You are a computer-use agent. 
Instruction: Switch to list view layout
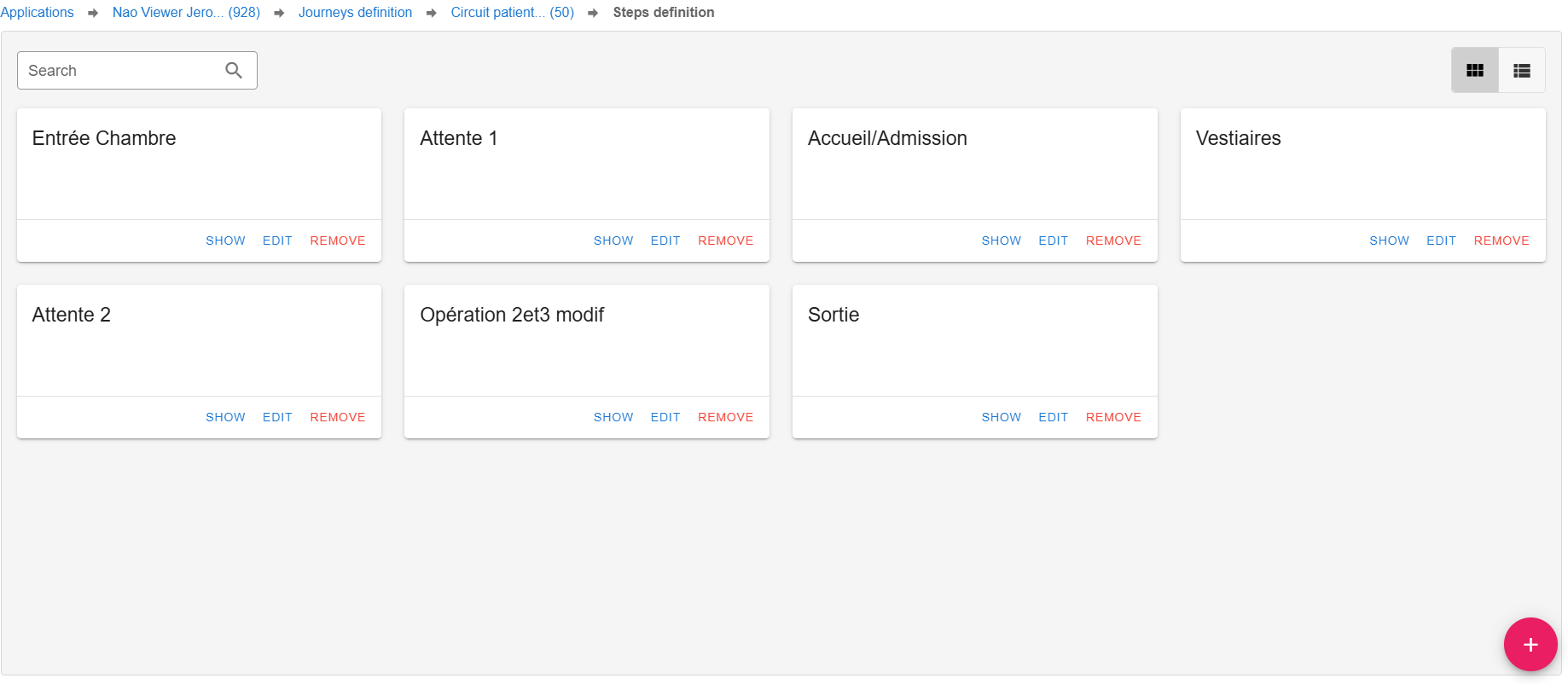[1522, 71]
